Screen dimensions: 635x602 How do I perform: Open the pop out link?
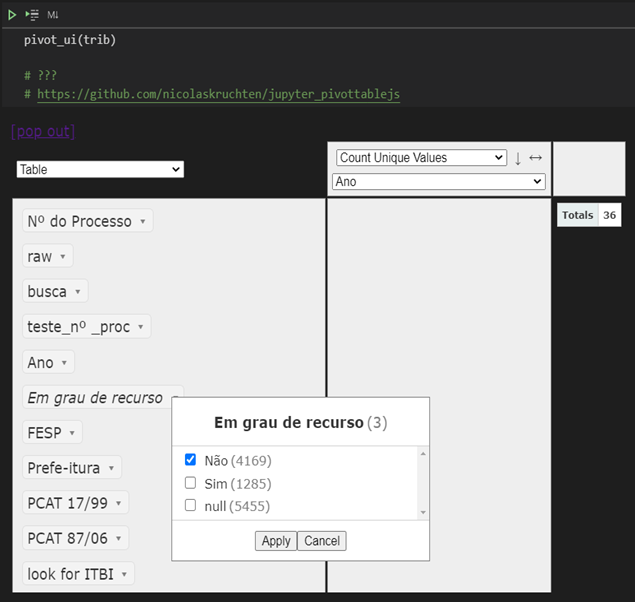click(43, 132)
